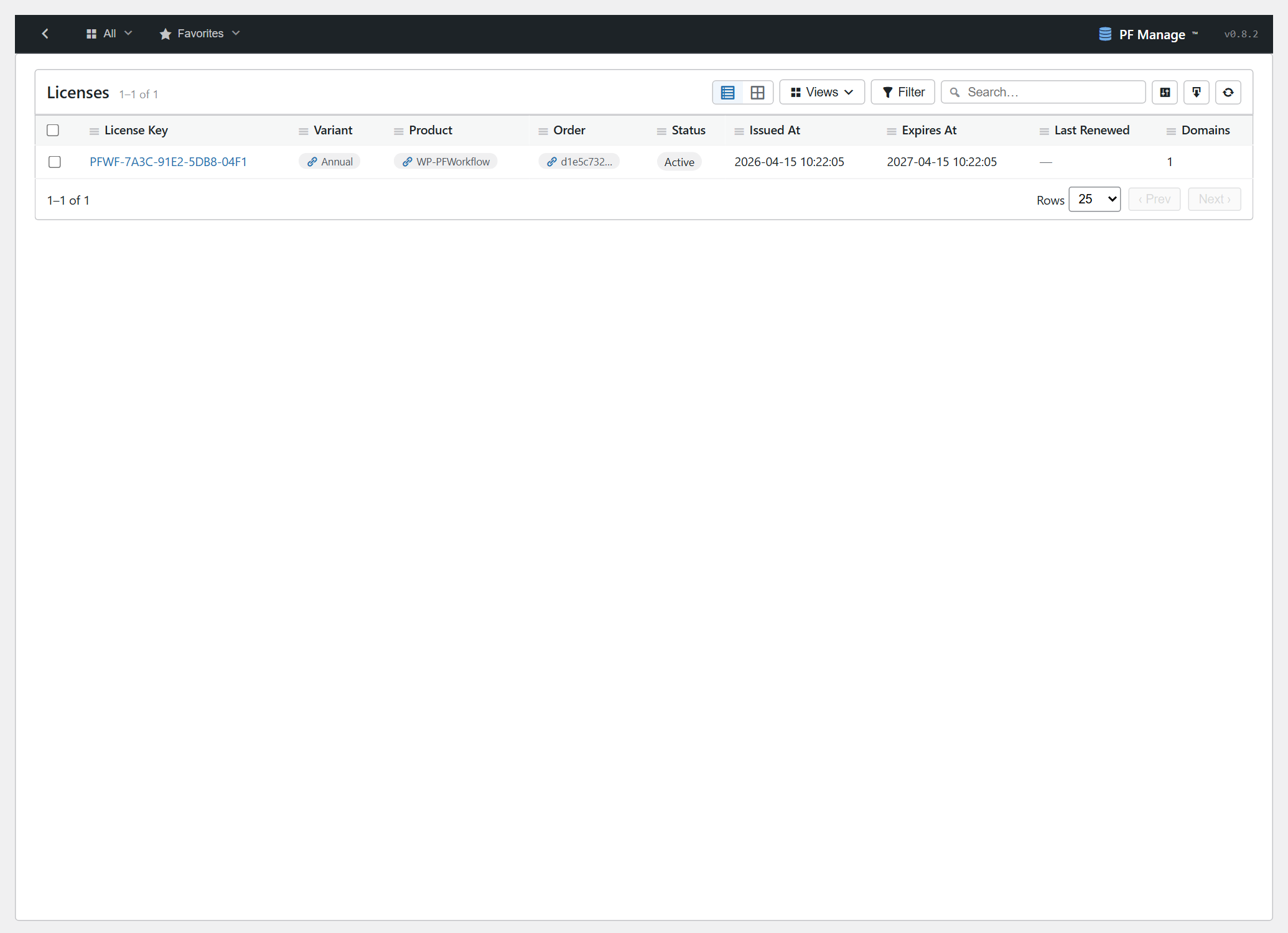Click the link icon in Annual chip

[312, 162]
